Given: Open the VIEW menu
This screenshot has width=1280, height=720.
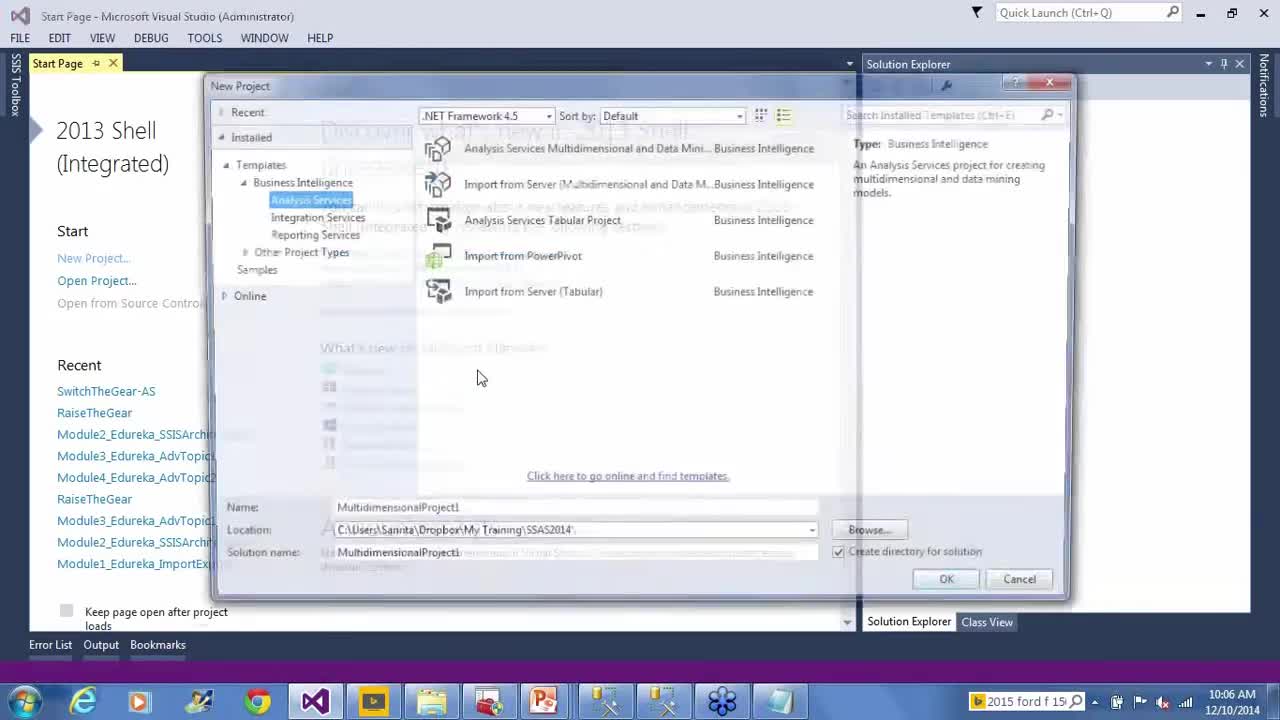Looking at the screenshot, I should (x=102, y=38).
